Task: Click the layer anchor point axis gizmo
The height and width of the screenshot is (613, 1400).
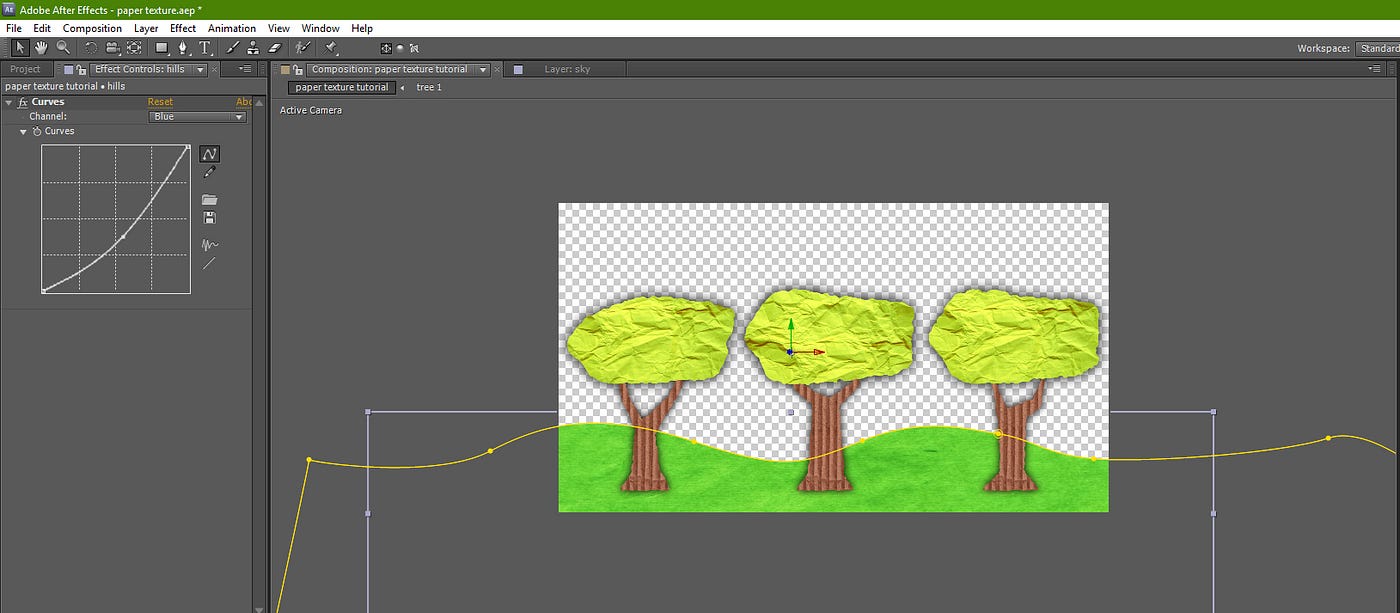Action: (790, 352)
